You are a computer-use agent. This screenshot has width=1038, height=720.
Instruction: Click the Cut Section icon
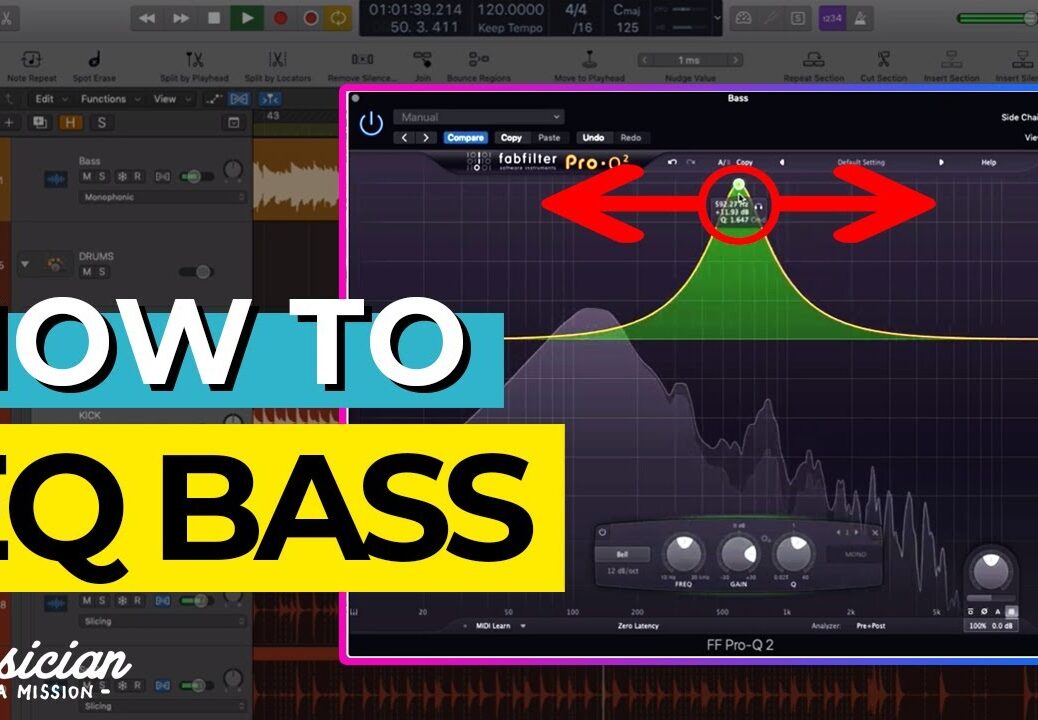point(883,60)
